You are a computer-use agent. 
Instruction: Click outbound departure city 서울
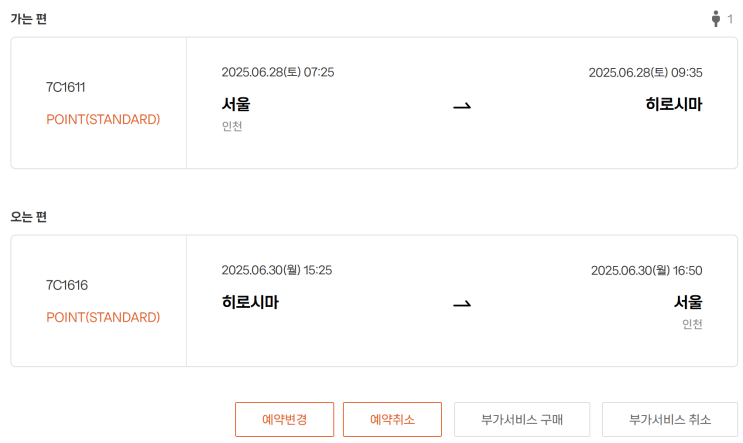point(236,104)
